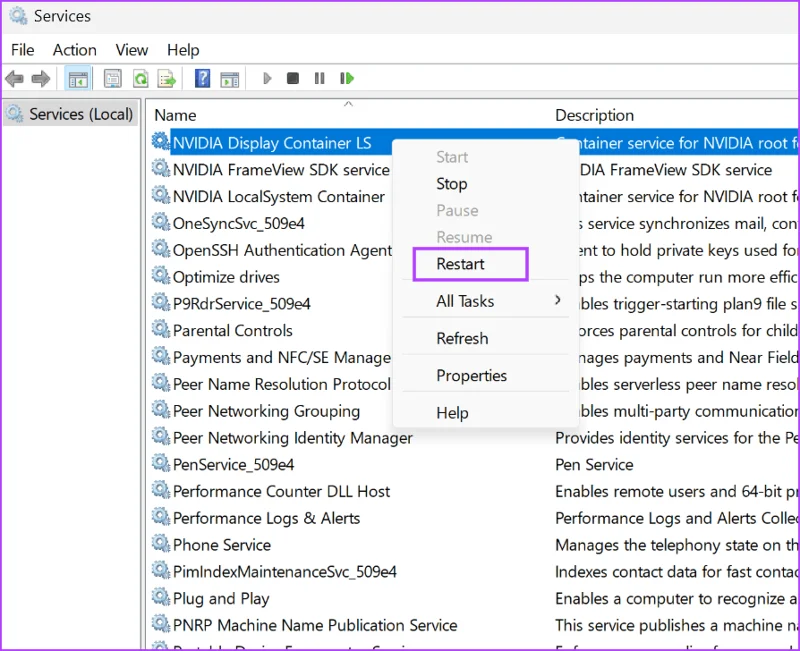Click the Pause Service toolbar icon
The height and width of the screenshot is (651, 800).
pos(319,79)
